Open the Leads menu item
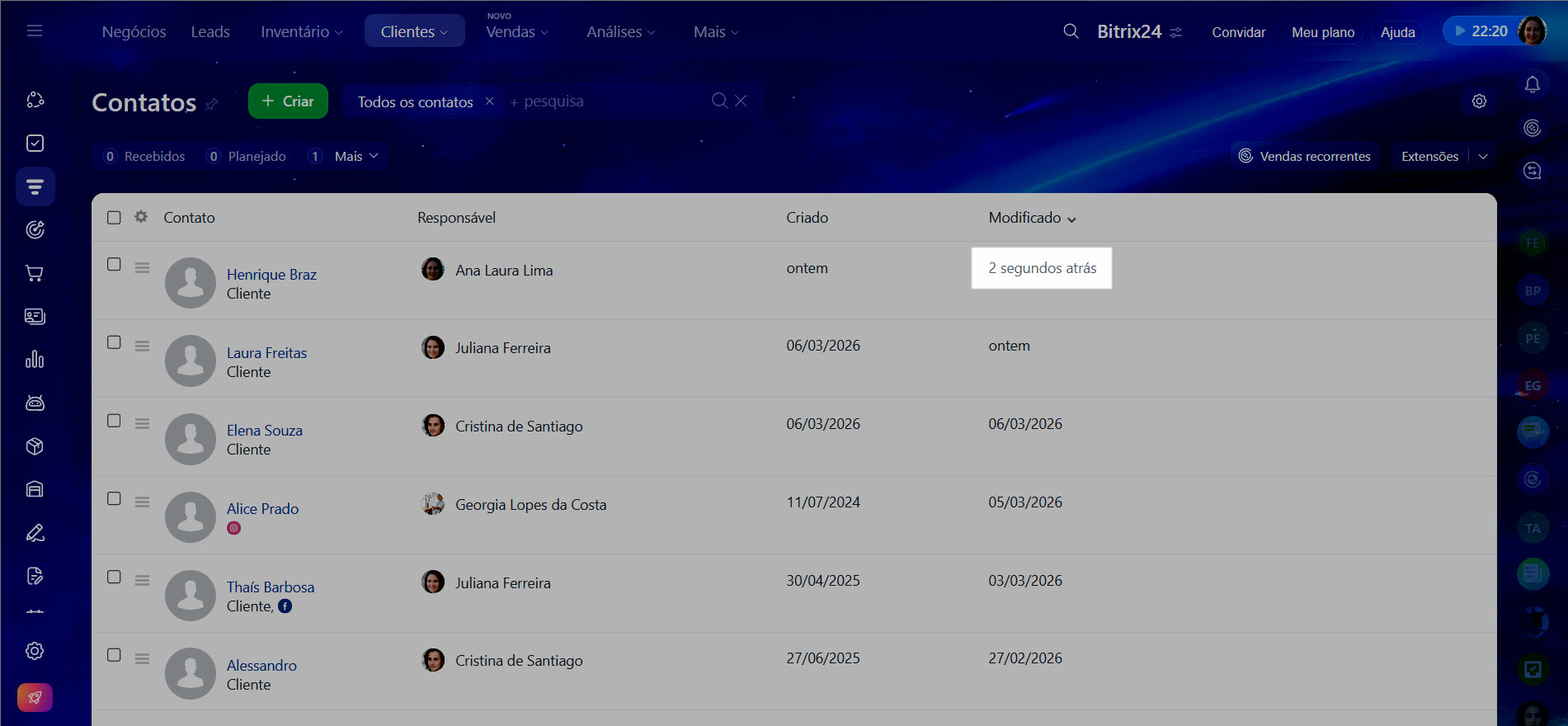Viewport: 1568px width, 726px height. click(210, 31)
